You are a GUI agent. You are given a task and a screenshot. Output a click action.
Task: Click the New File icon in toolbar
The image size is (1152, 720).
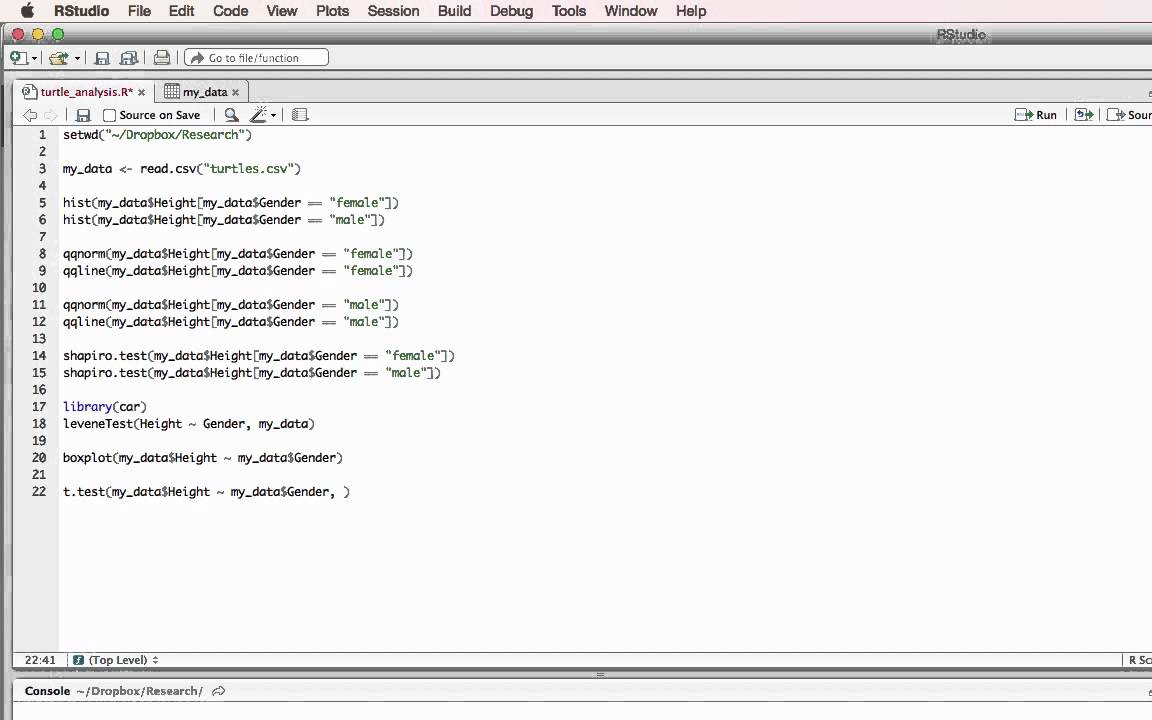point(18,58)
